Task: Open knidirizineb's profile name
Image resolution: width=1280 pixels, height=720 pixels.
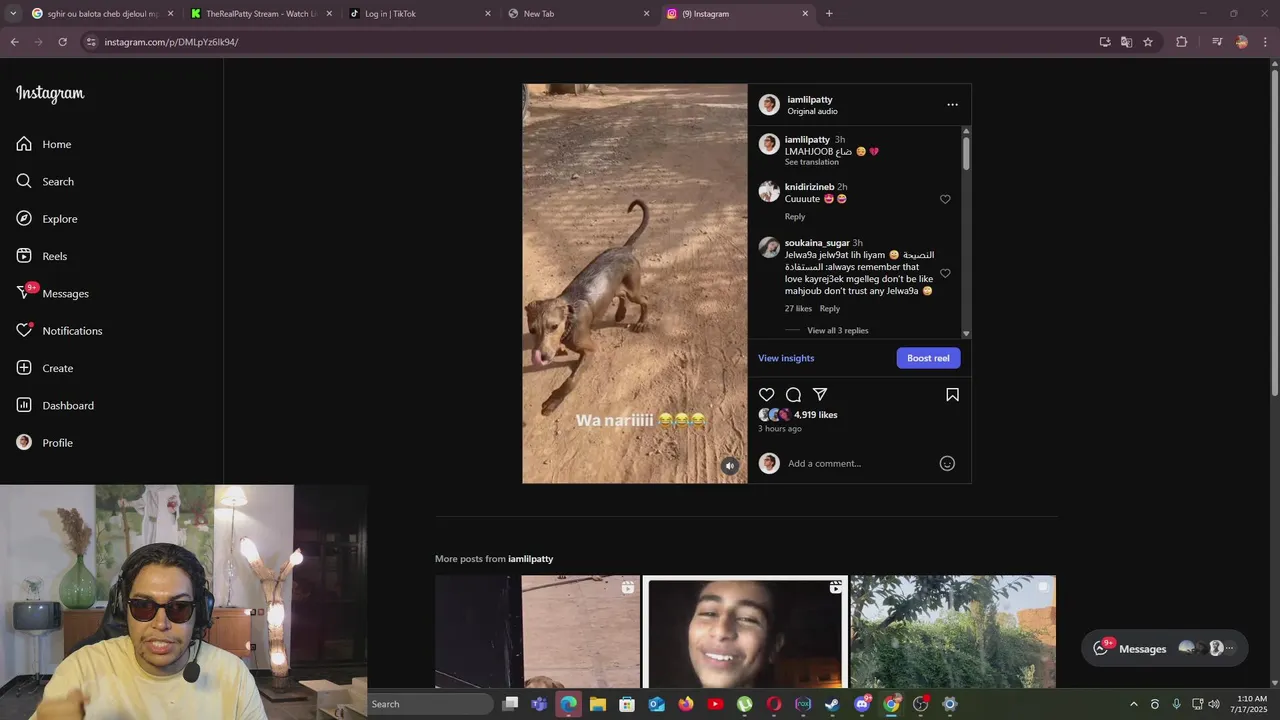Action: [809, 187]
